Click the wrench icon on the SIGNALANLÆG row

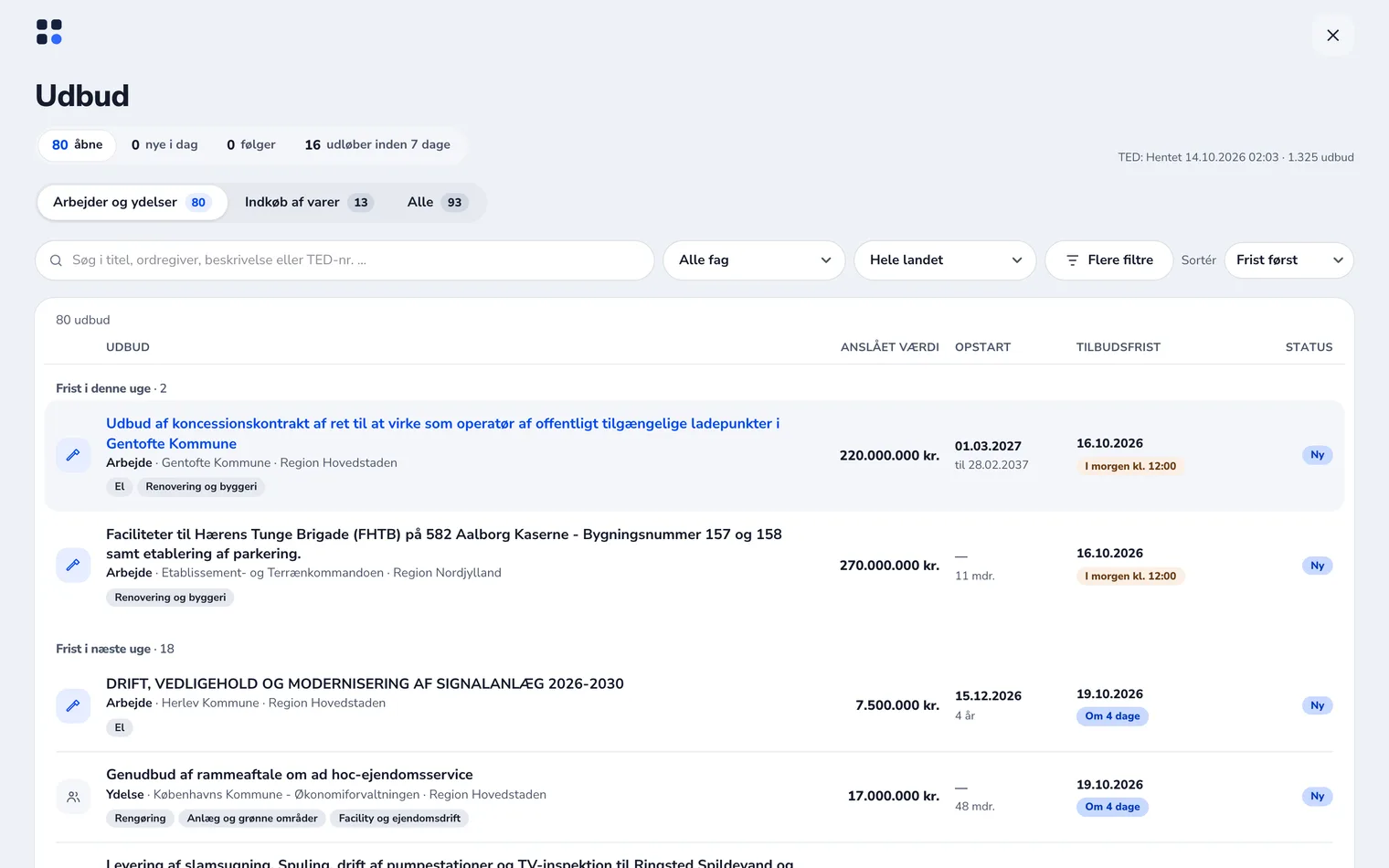pyautogui.click(x=73, y=705)
